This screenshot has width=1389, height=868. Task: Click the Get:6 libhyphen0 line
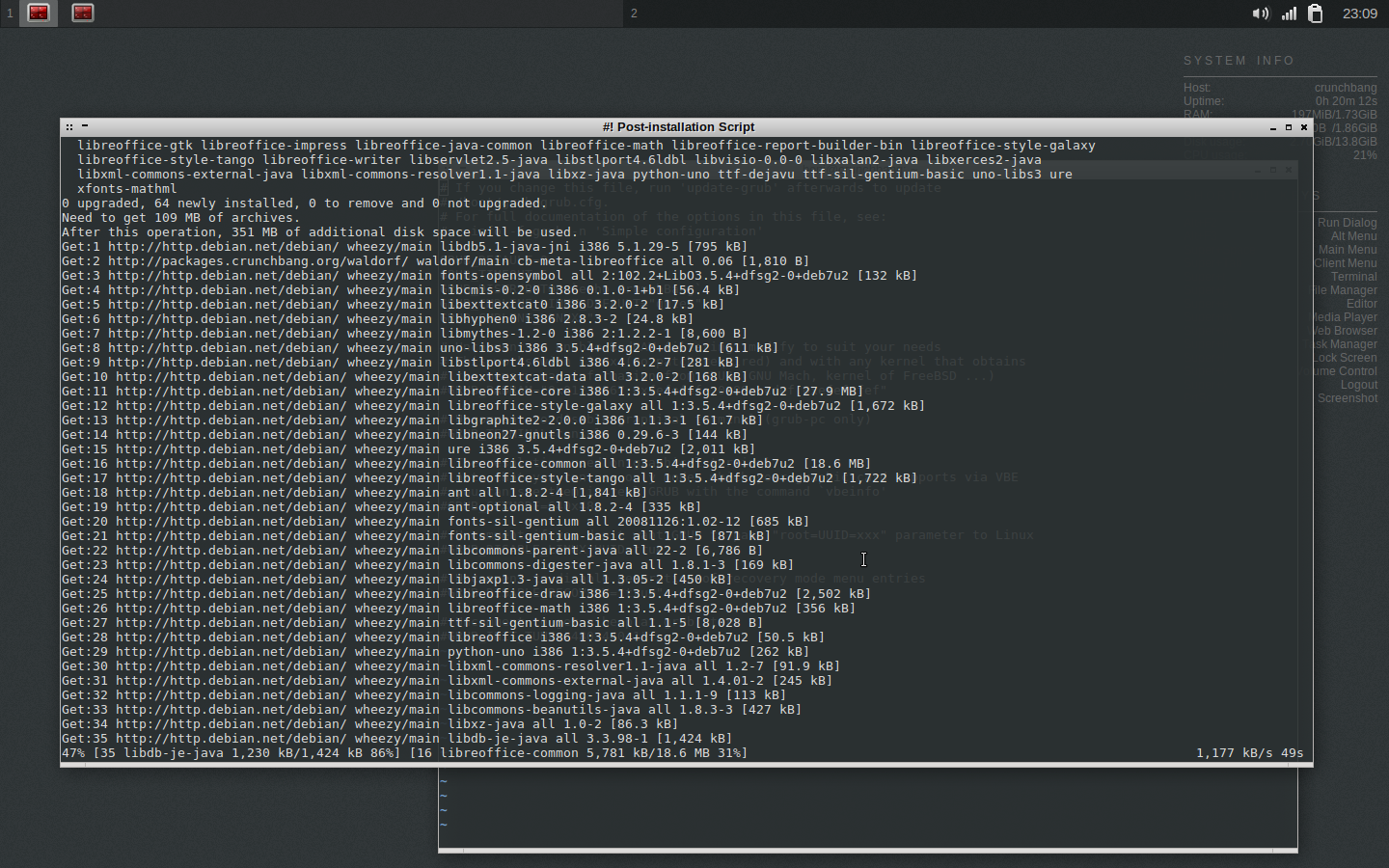pyautogui.click(x=378, y=319)
